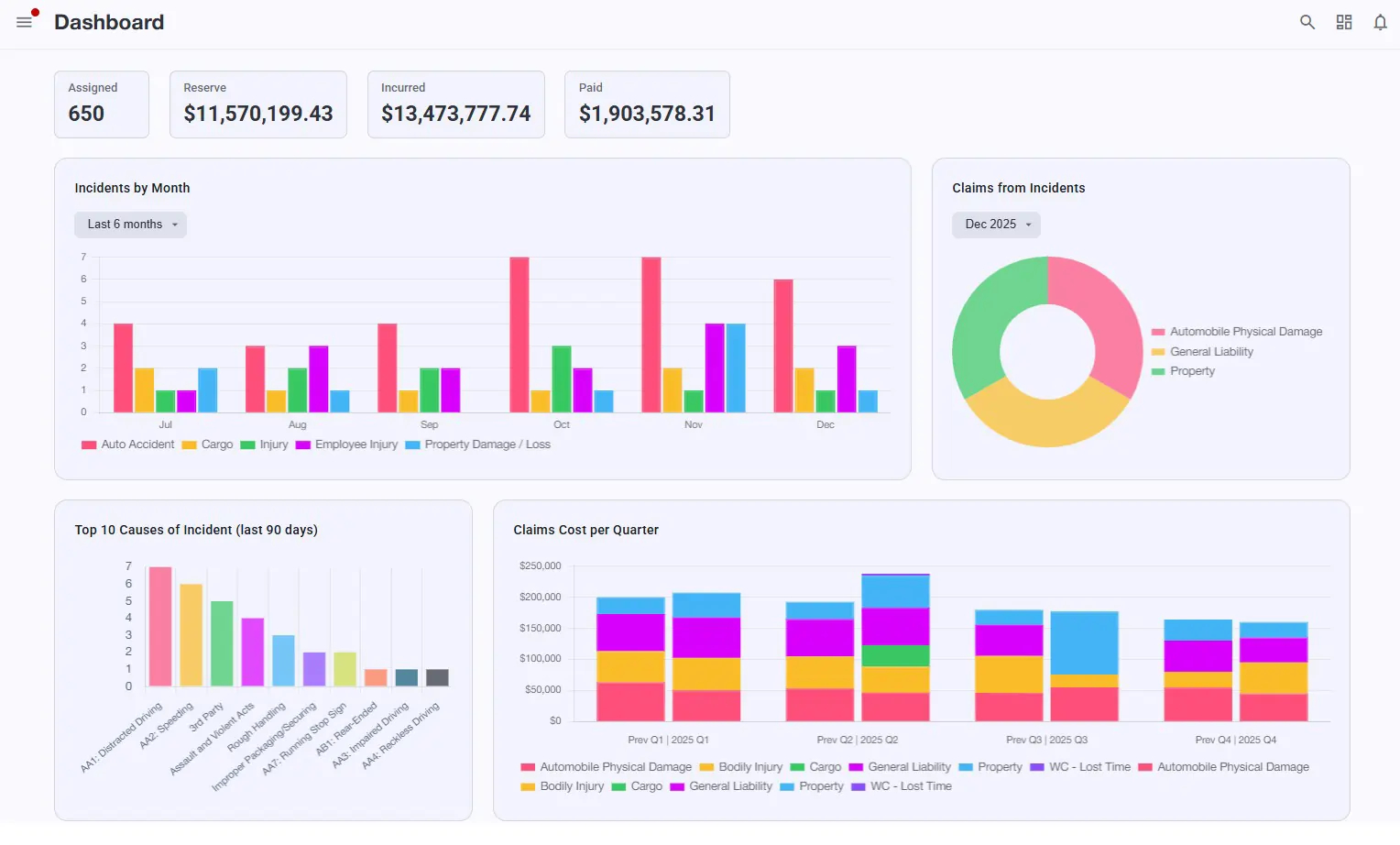The height and width of the screenshot is (845, 1400).
Task: Open the dashboard widgets grid icon
Action: (x=1344, y=22)
